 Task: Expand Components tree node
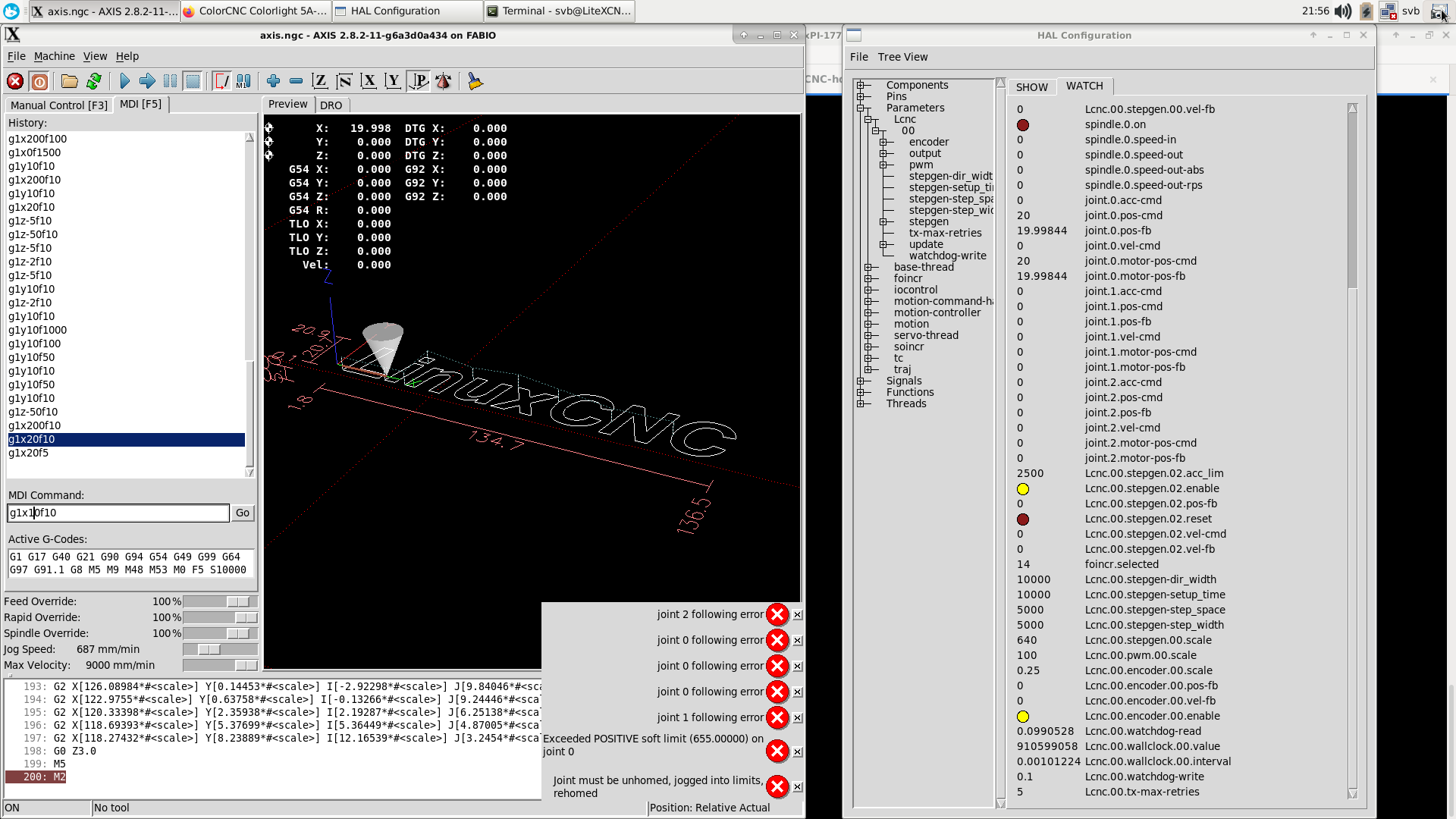861,85
